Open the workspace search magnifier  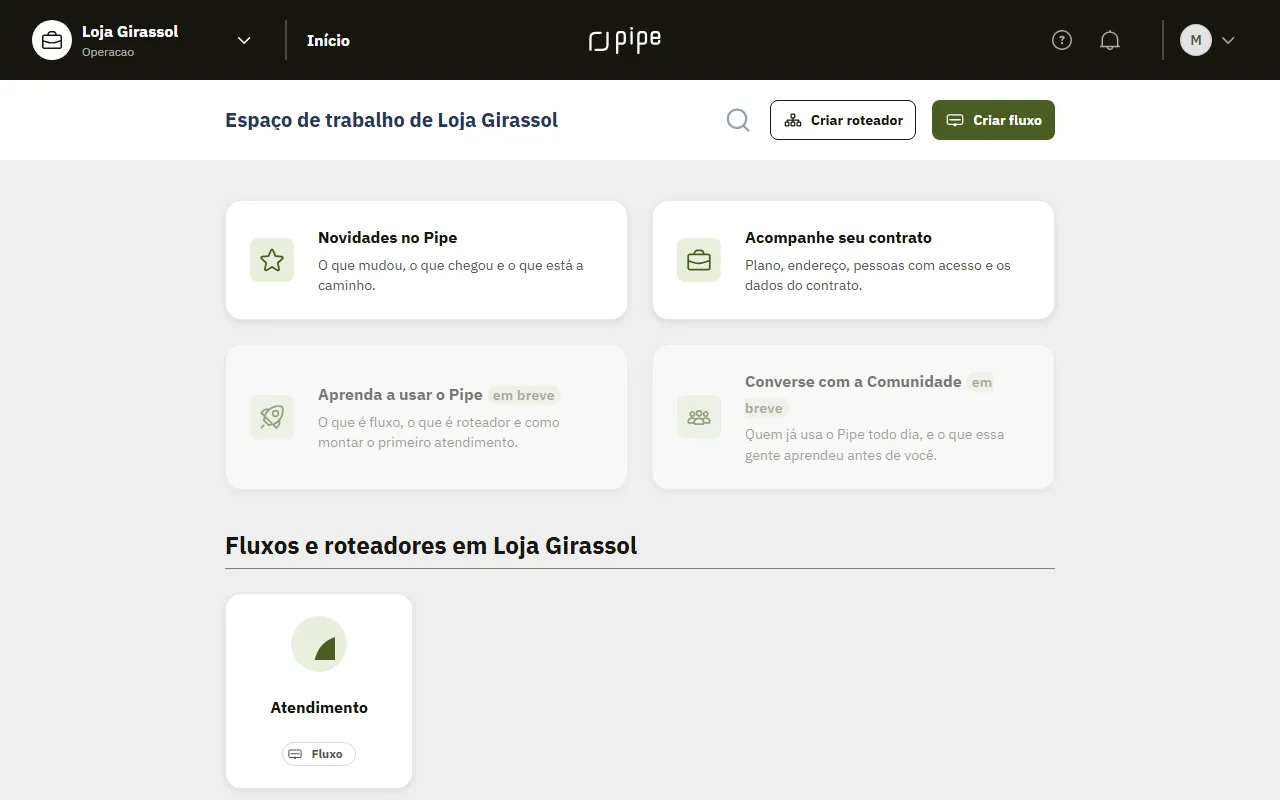click(x=738, y=120)
